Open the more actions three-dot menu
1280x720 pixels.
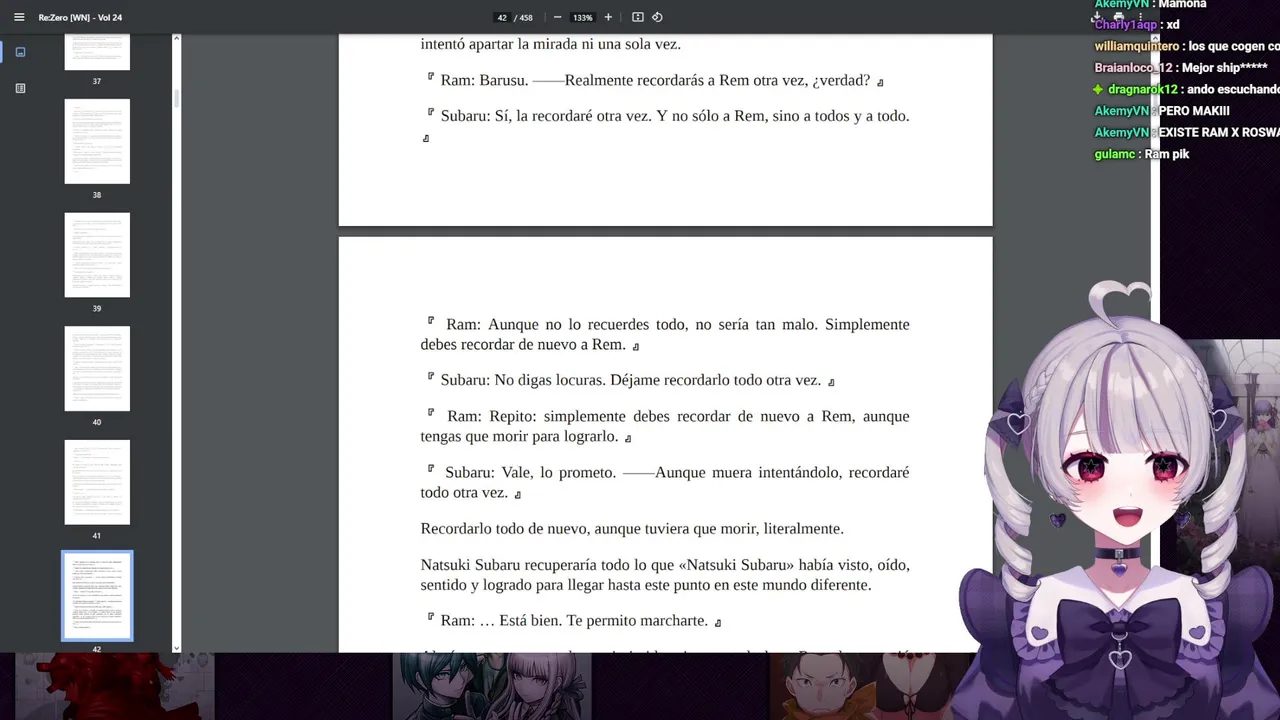coord(1141,17)
